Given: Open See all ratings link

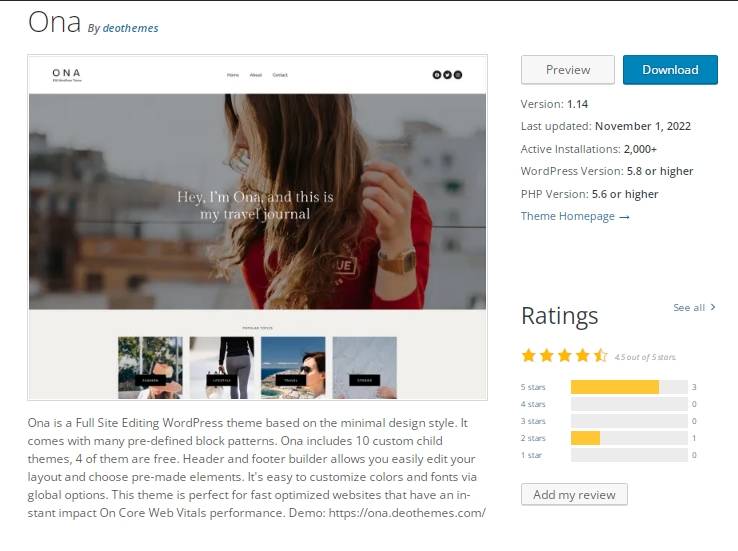Looking at the screenshot, I should click(x=694, y=307).
